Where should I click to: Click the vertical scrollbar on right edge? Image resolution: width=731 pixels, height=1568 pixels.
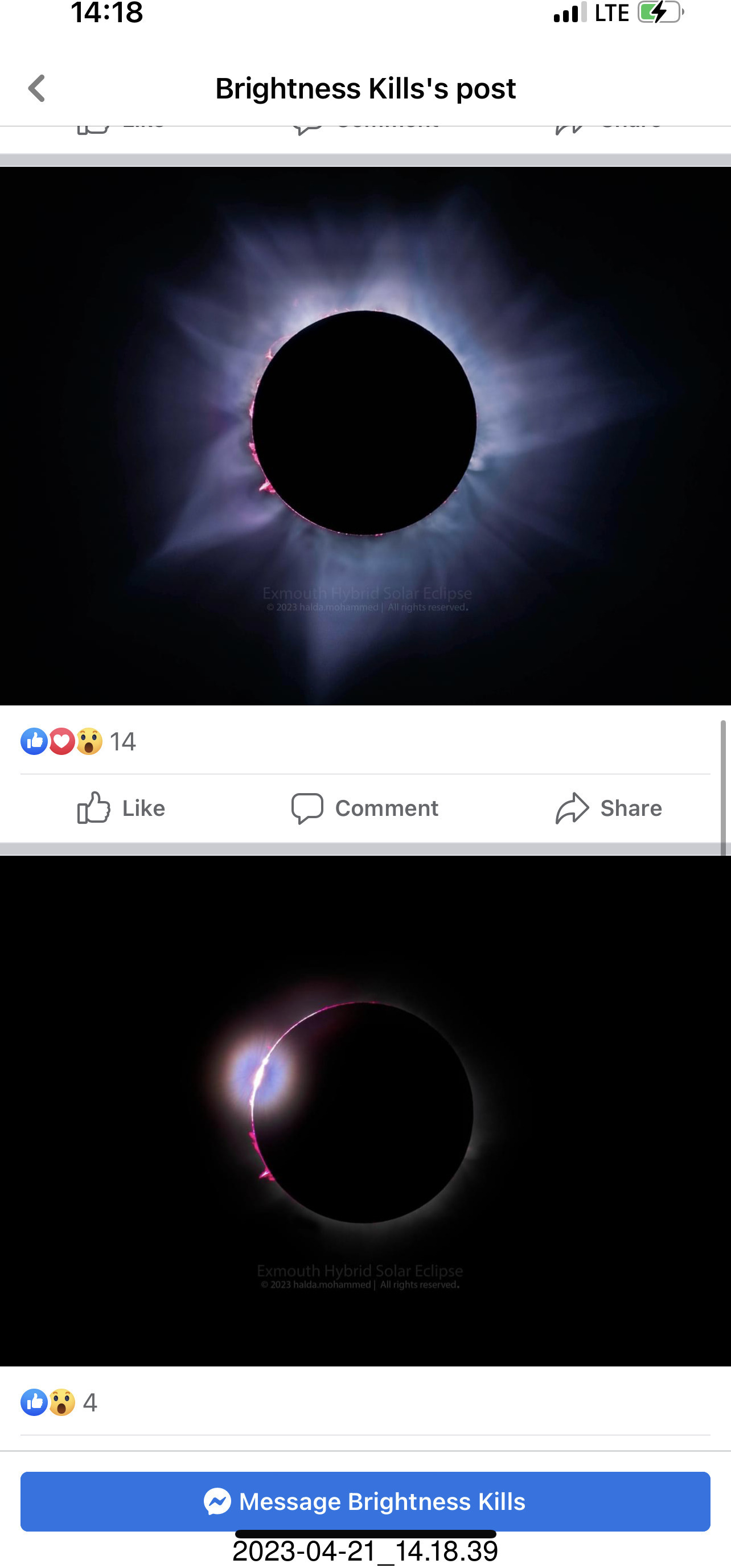pos(723,788)
